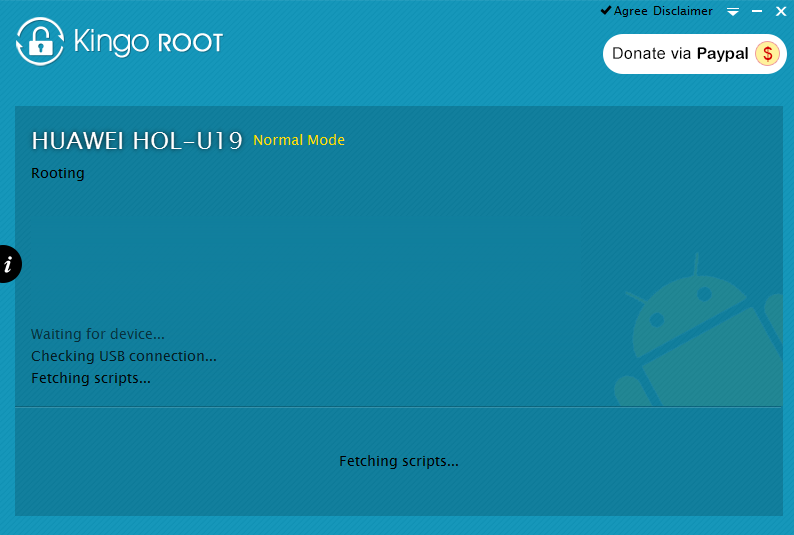Viewport: 794px width, 535px height.
Task: Donate via Paypal button
Action: [x=694, y=54]
